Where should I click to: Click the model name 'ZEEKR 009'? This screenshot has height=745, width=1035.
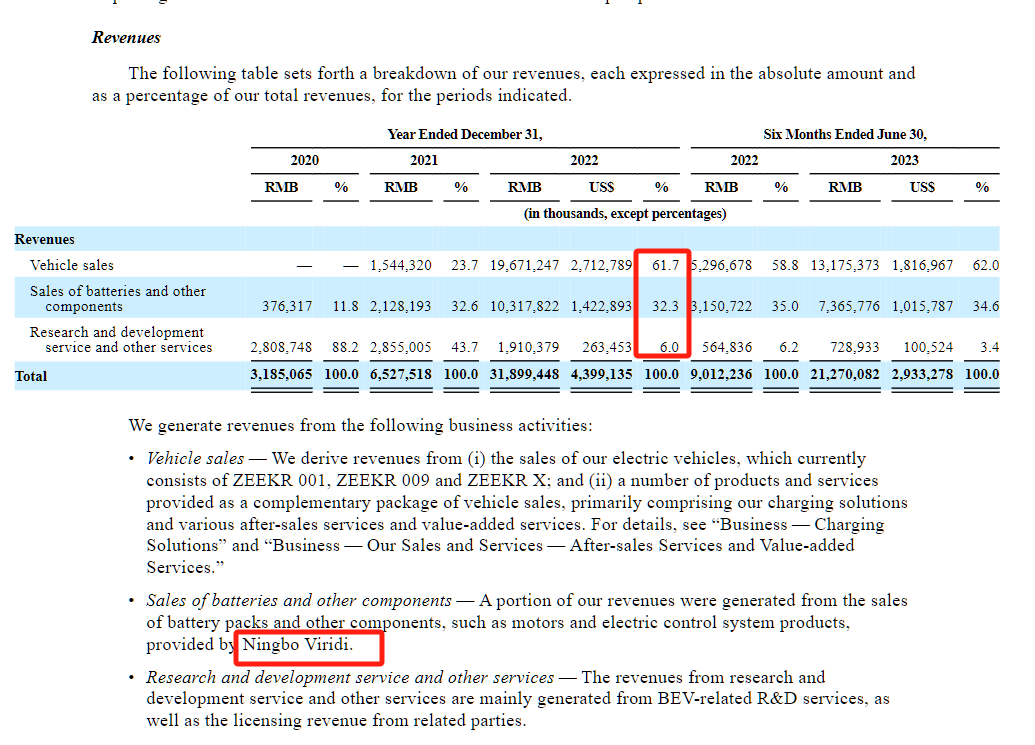[x=383, y=480]
